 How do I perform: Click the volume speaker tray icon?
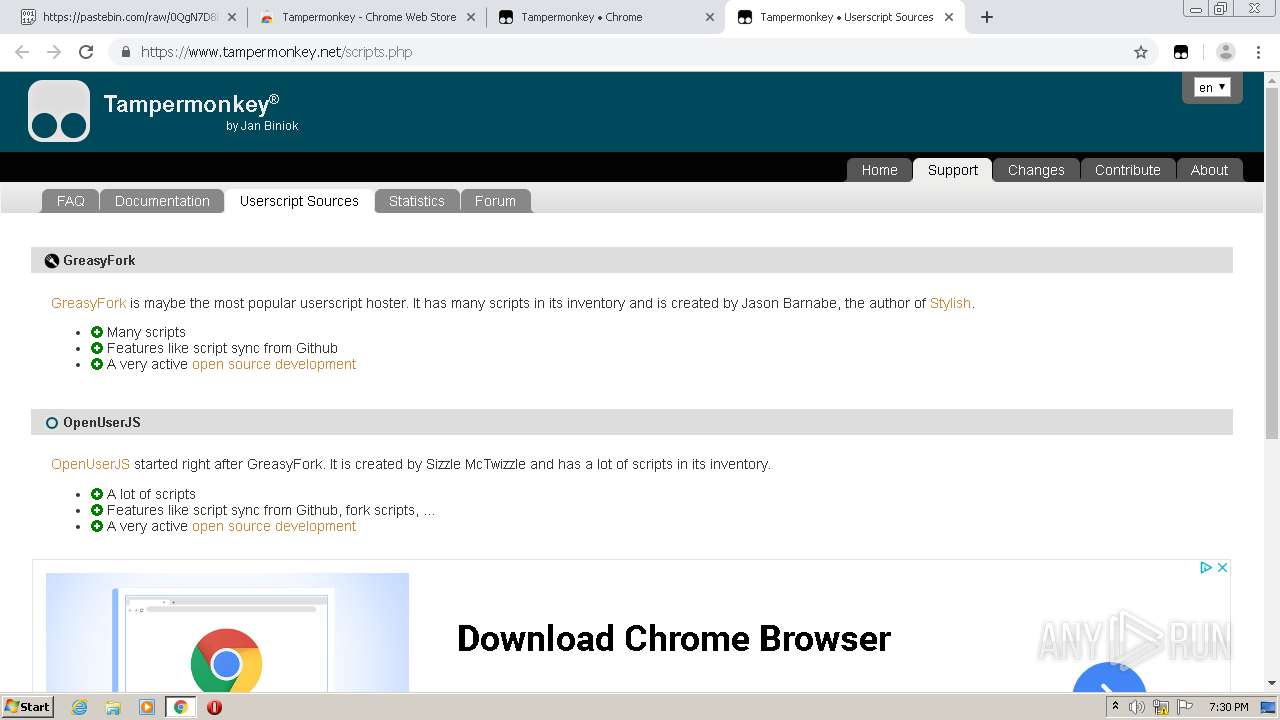pos(1137,707)
